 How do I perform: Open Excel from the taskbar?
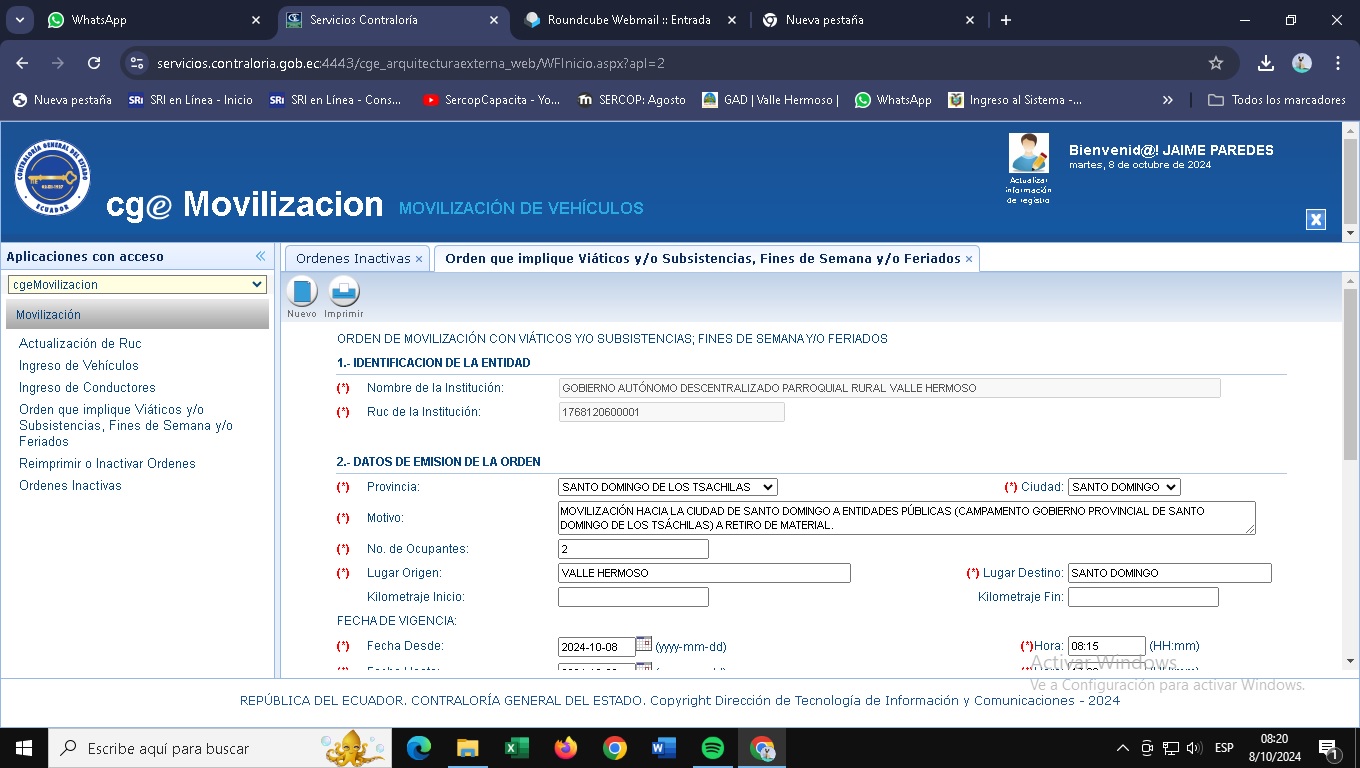tap(517, 748)
